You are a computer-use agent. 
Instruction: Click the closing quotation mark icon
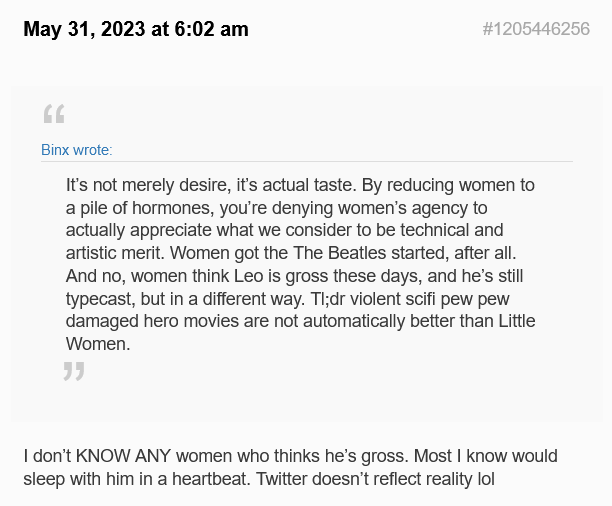coord(74,372)
